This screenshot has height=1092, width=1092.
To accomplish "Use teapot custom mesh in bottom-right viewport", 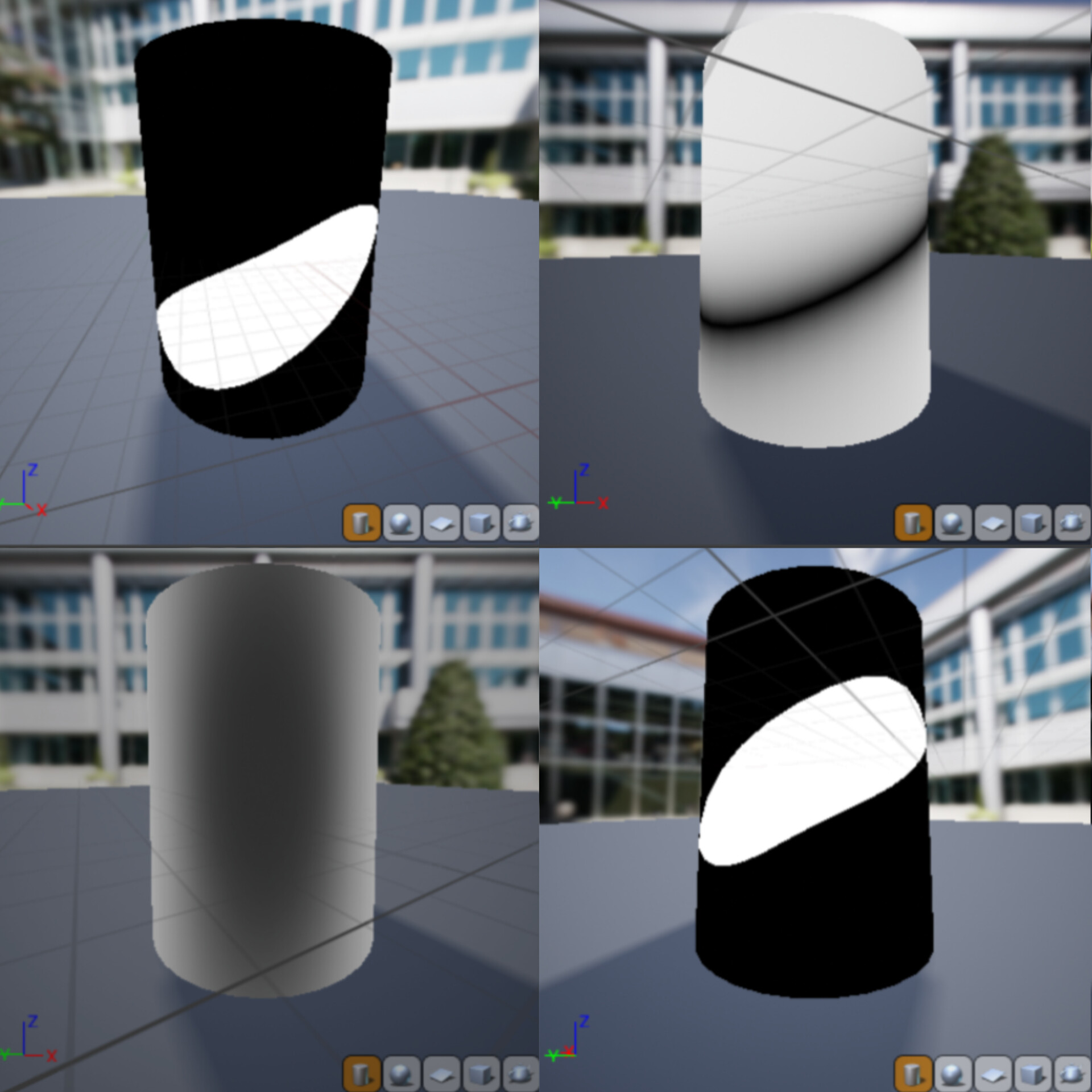I will tap(1072, 1074).
